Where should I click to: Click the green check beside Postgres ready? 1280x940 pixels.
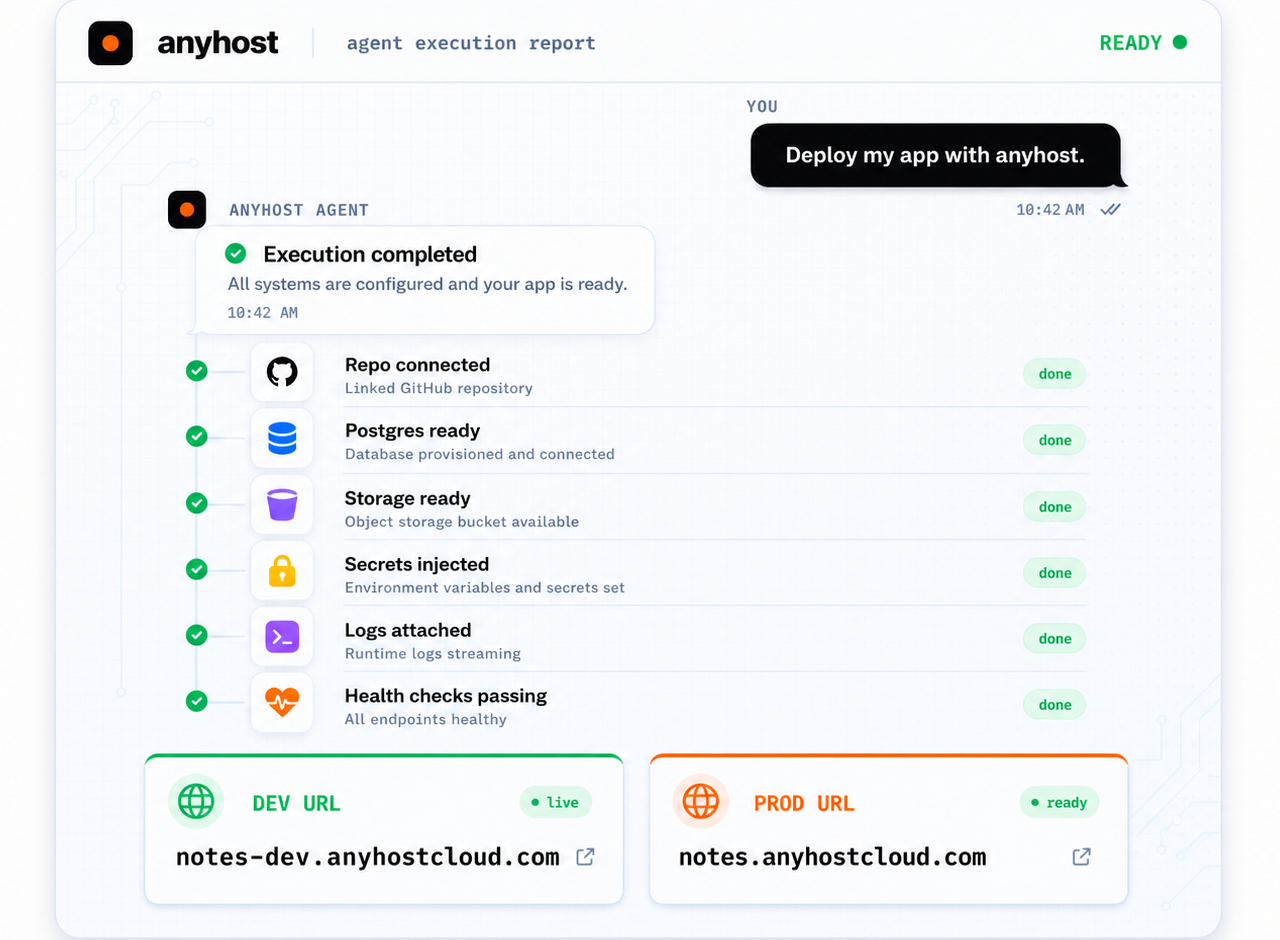[x=197, y=437]
